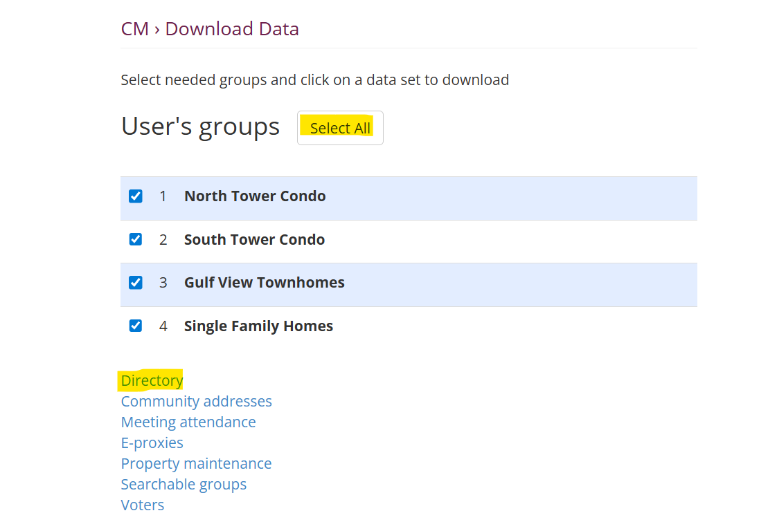Uncheck the North Tower Condo checkbox
The height and width of the screenshot is (513, 759).
136,196
